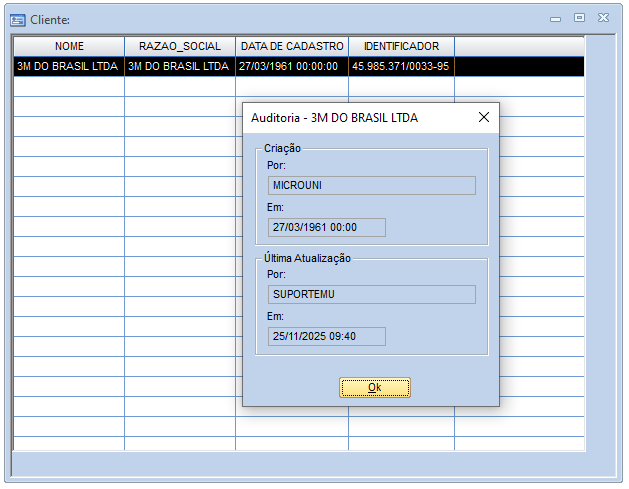This screenshot has width=629, height=489.
Task: Select the 27/03/1961 00:00:00 date cell
Action: 291,66
